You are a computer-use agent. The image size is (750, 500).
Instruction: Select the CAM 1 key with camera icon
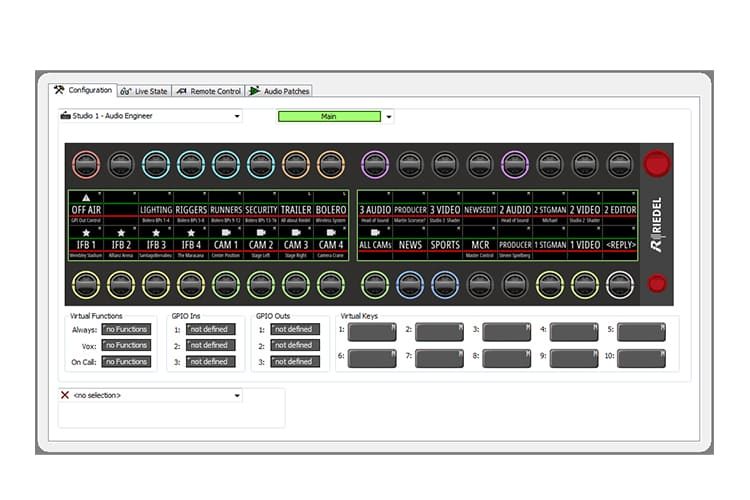(x=226, y=243)
